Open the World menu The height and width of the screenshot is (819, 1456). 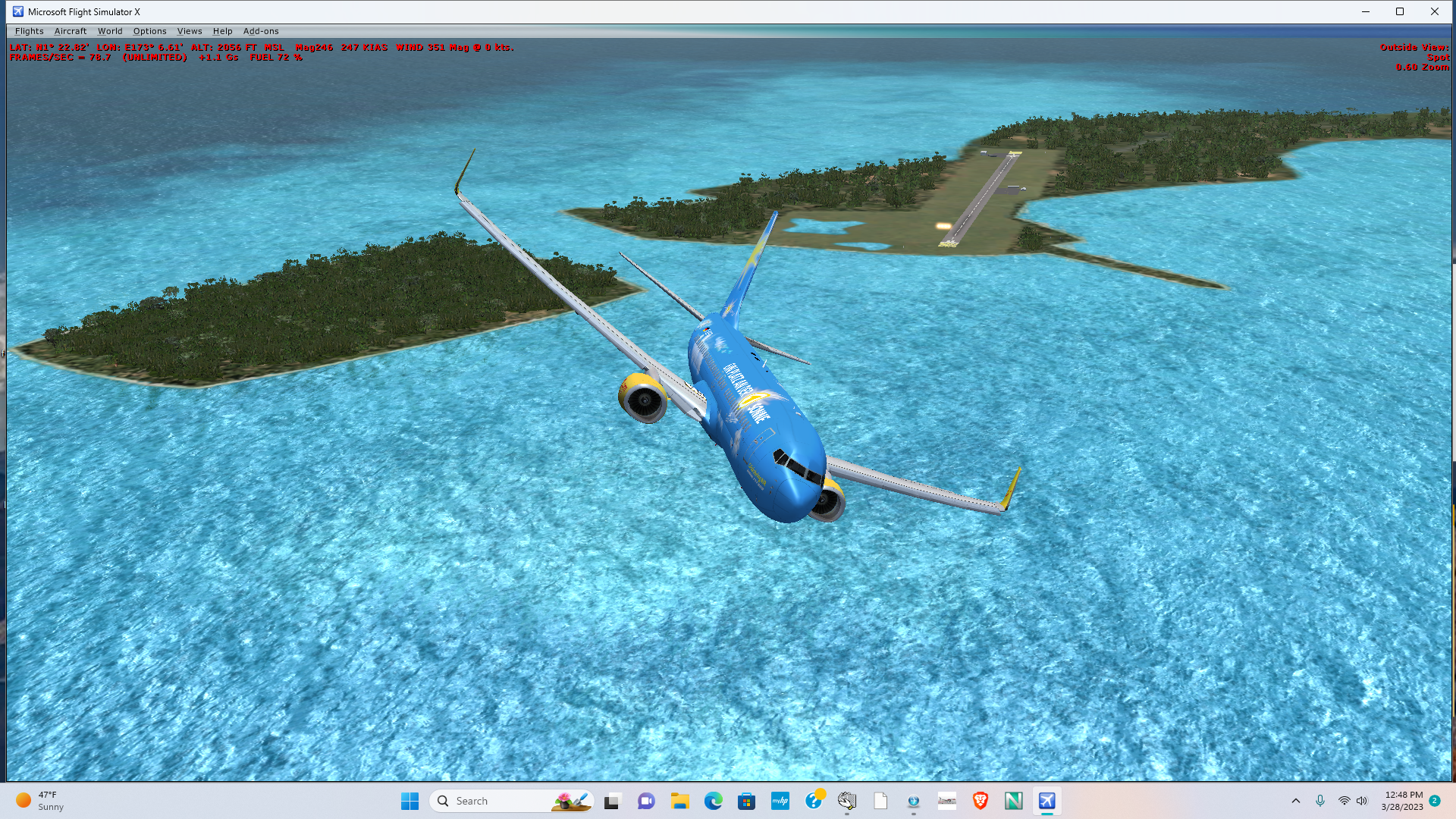[110, 31]
